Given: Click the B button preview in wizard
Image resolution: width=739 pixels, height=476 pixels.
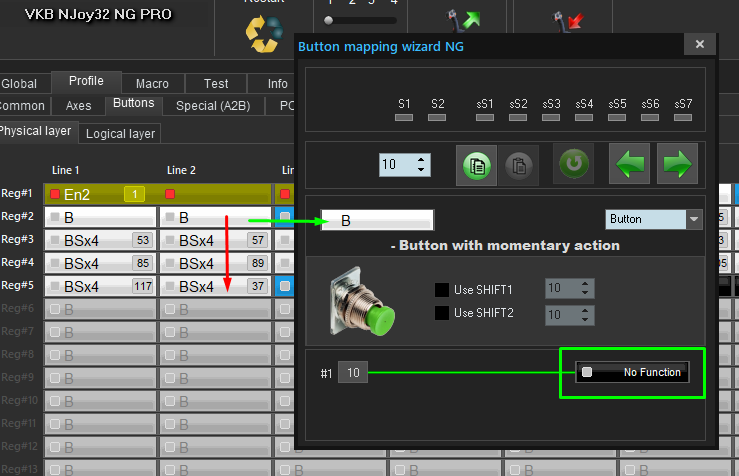Looking at the screenshot, I should pos(377,220).
